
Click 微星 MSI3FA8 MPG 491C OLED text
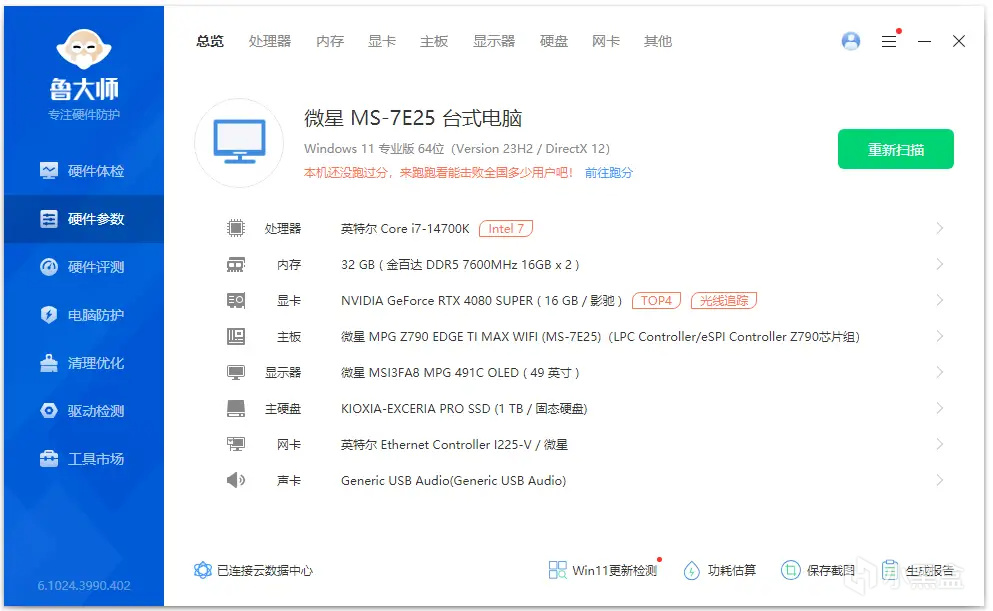[x=460, y=373]
